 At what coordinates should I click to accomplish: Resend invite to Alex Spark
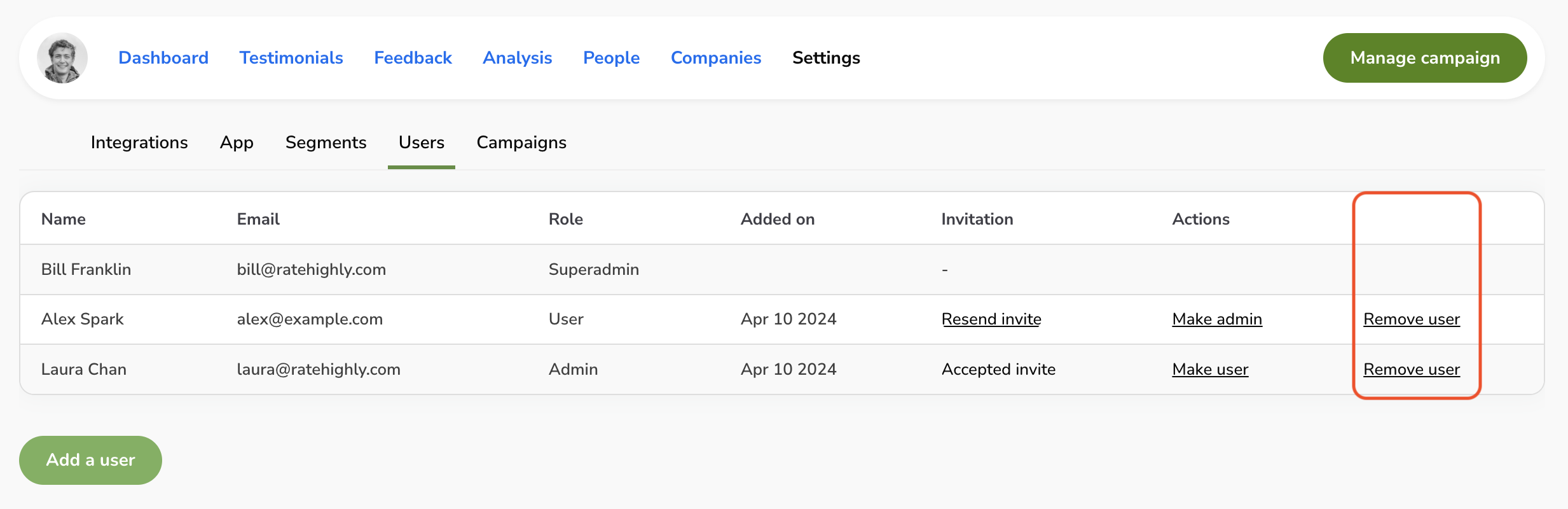tap(991, 319)
